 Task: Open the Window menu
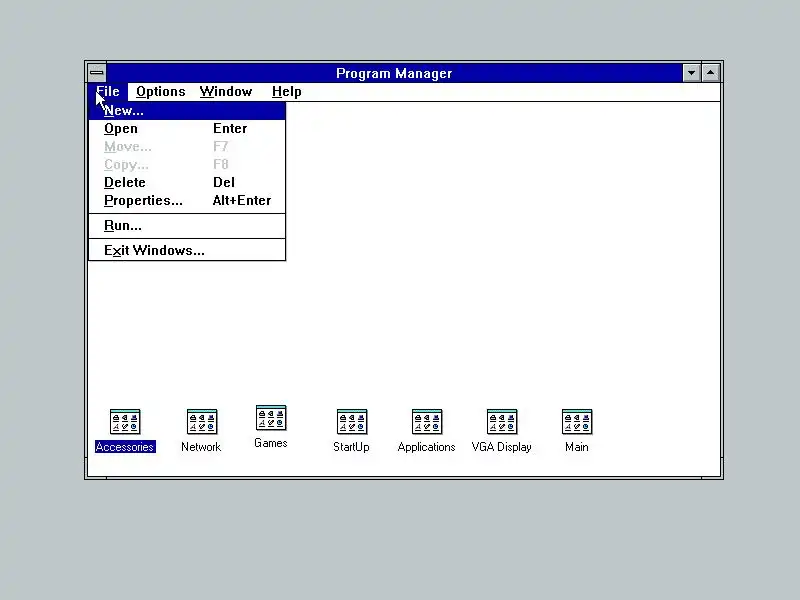pos(226,92)
